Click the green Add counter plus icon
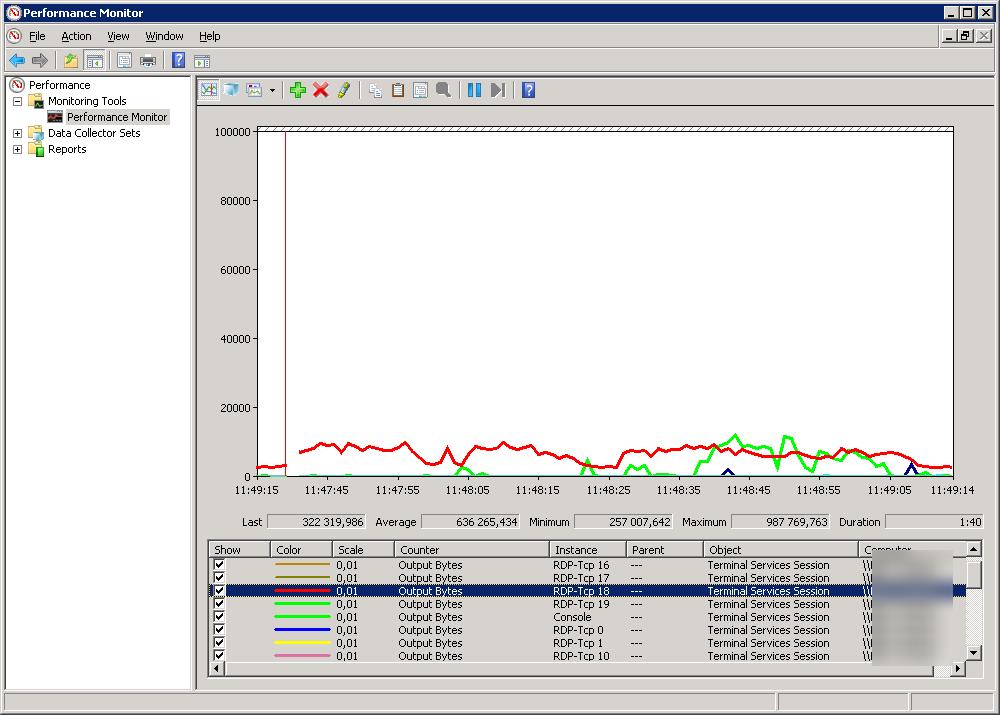Viewport: 1000px width, 715px height. click(297, 90)
